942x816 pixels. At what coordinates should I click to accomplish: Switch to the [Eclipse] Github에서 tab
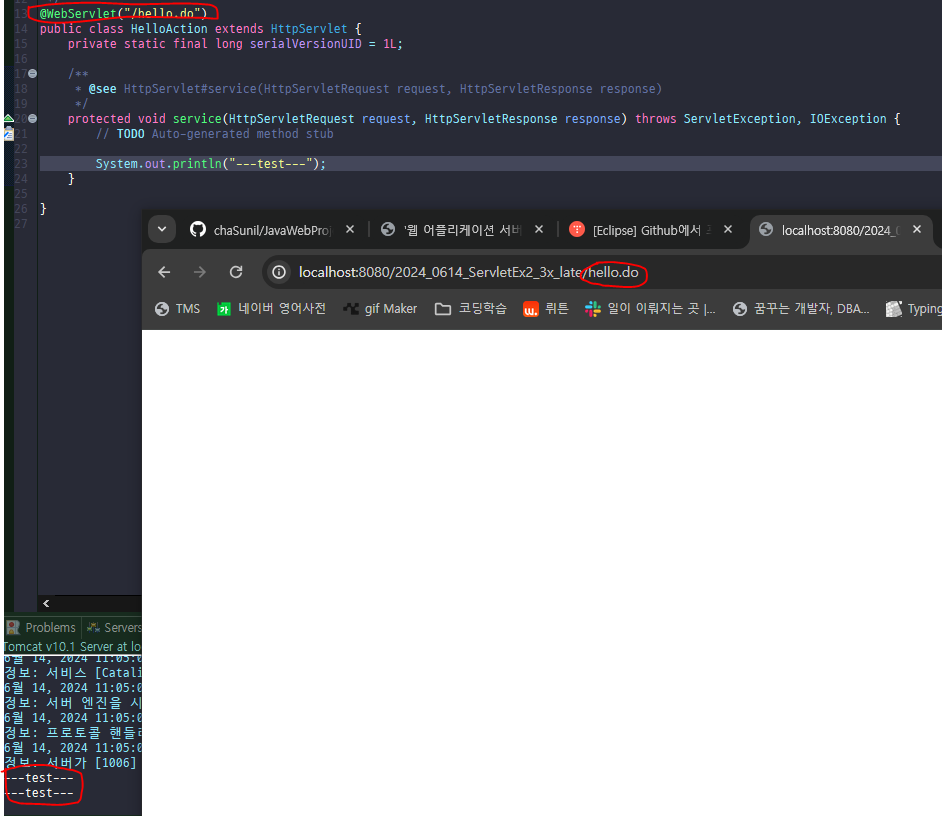pyautogui.click(x=652, y=230)
